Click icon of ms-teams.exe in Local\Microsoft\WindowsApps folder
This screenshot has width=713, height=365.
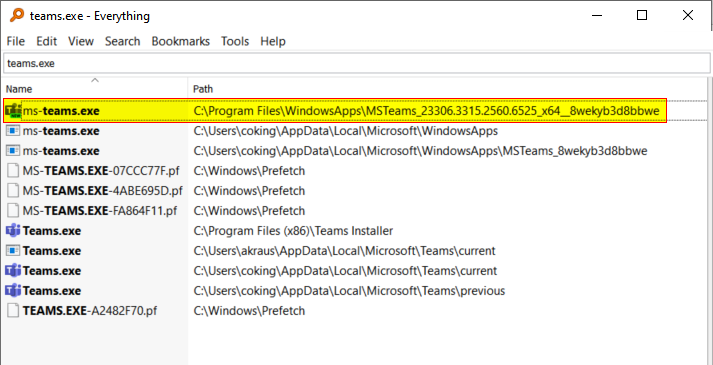14,131
